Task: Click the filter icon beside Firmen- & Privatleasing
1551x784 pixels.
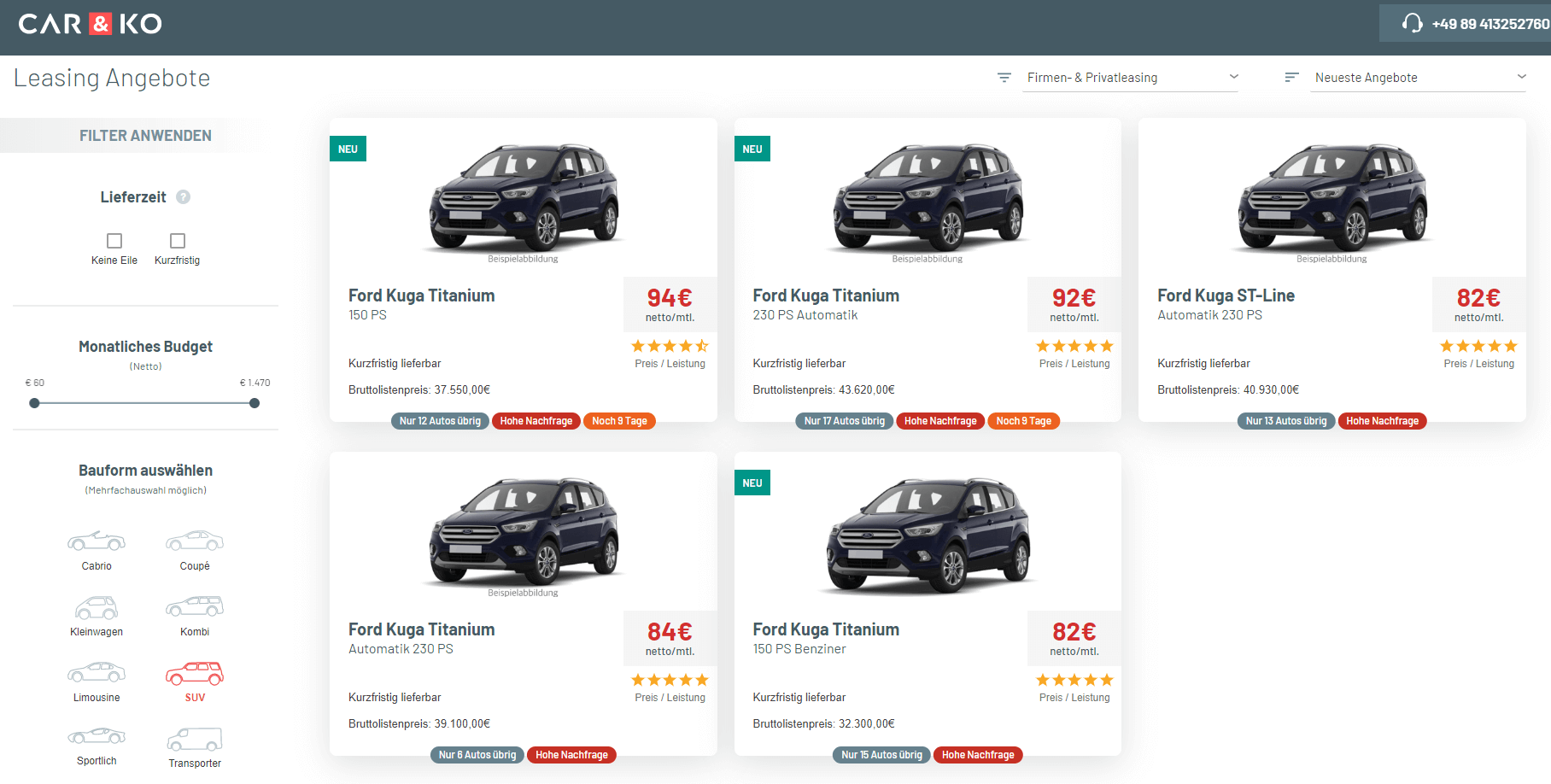Action: (1004, 78)
